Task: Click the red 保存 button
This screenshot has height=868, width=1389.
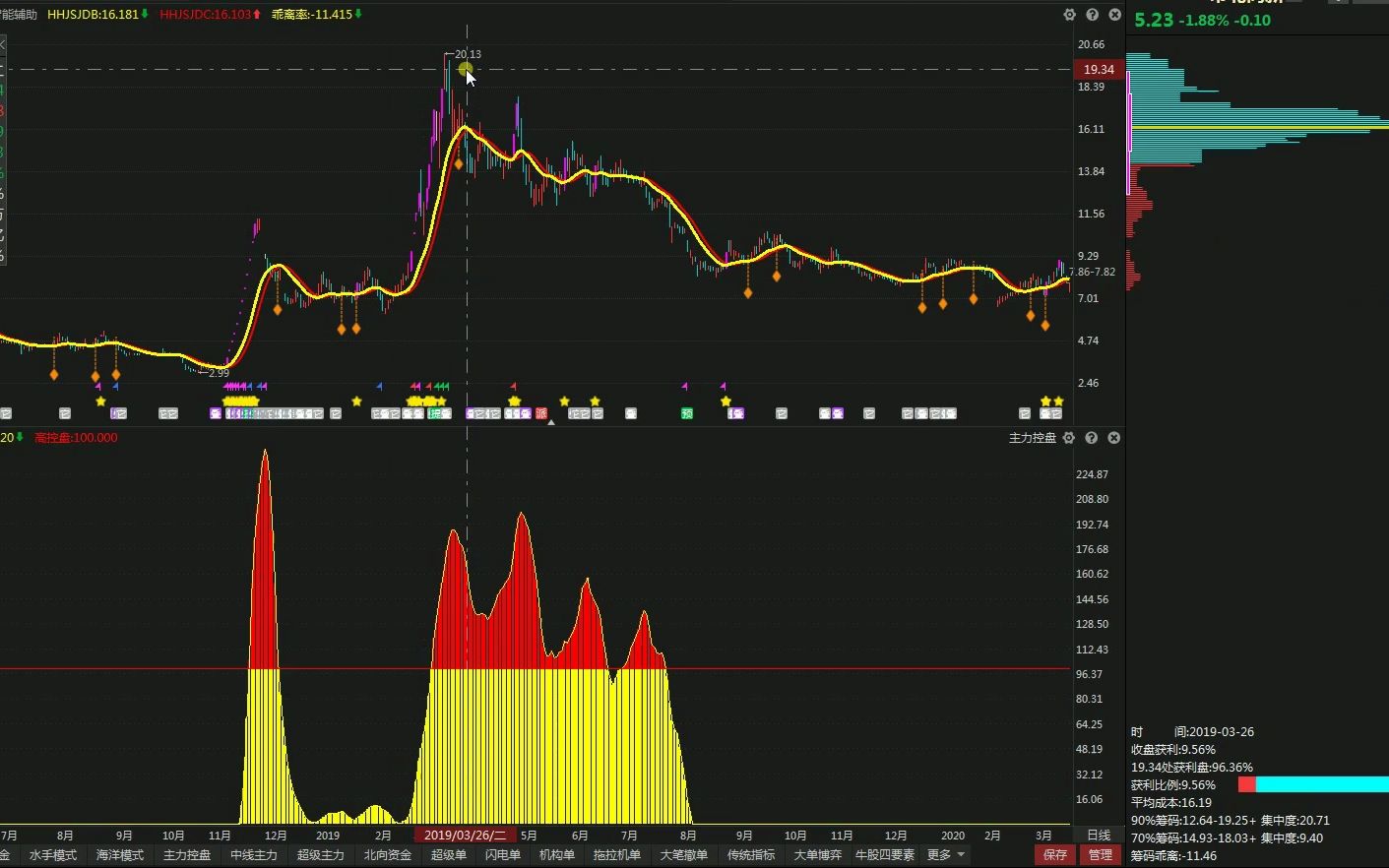Action: (x=1055, y=855)
